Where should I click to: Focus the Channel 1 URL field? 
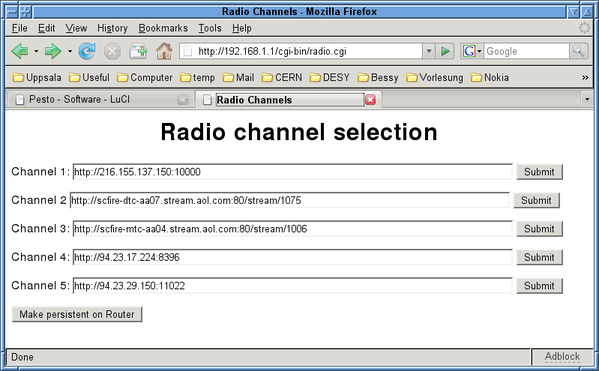[x=292, y=172]
